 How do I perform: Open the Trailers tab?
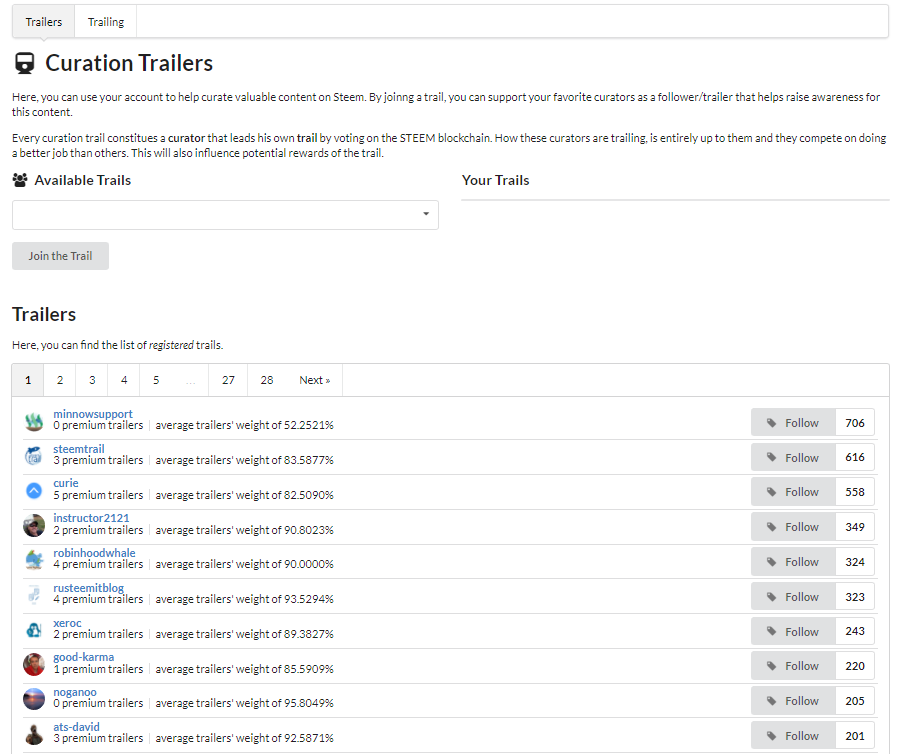pos(44,22)
